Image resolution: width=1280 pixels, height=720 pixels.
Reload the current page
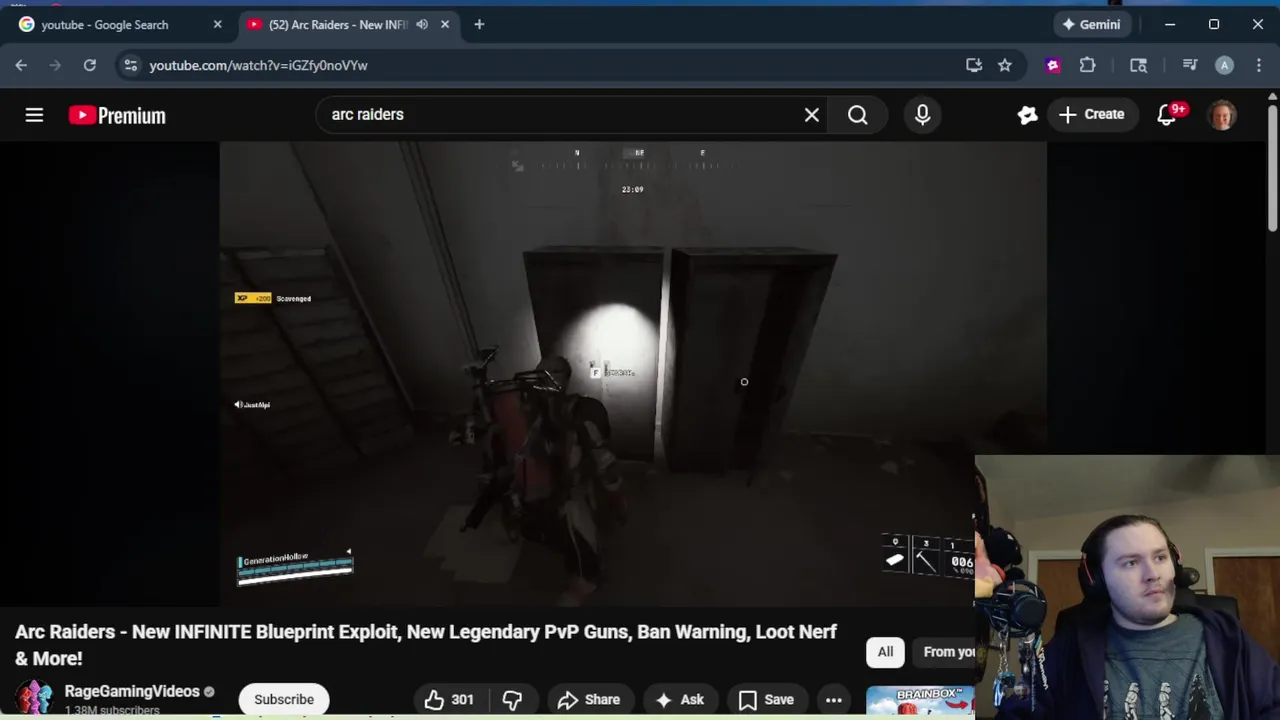click(89, 65)
